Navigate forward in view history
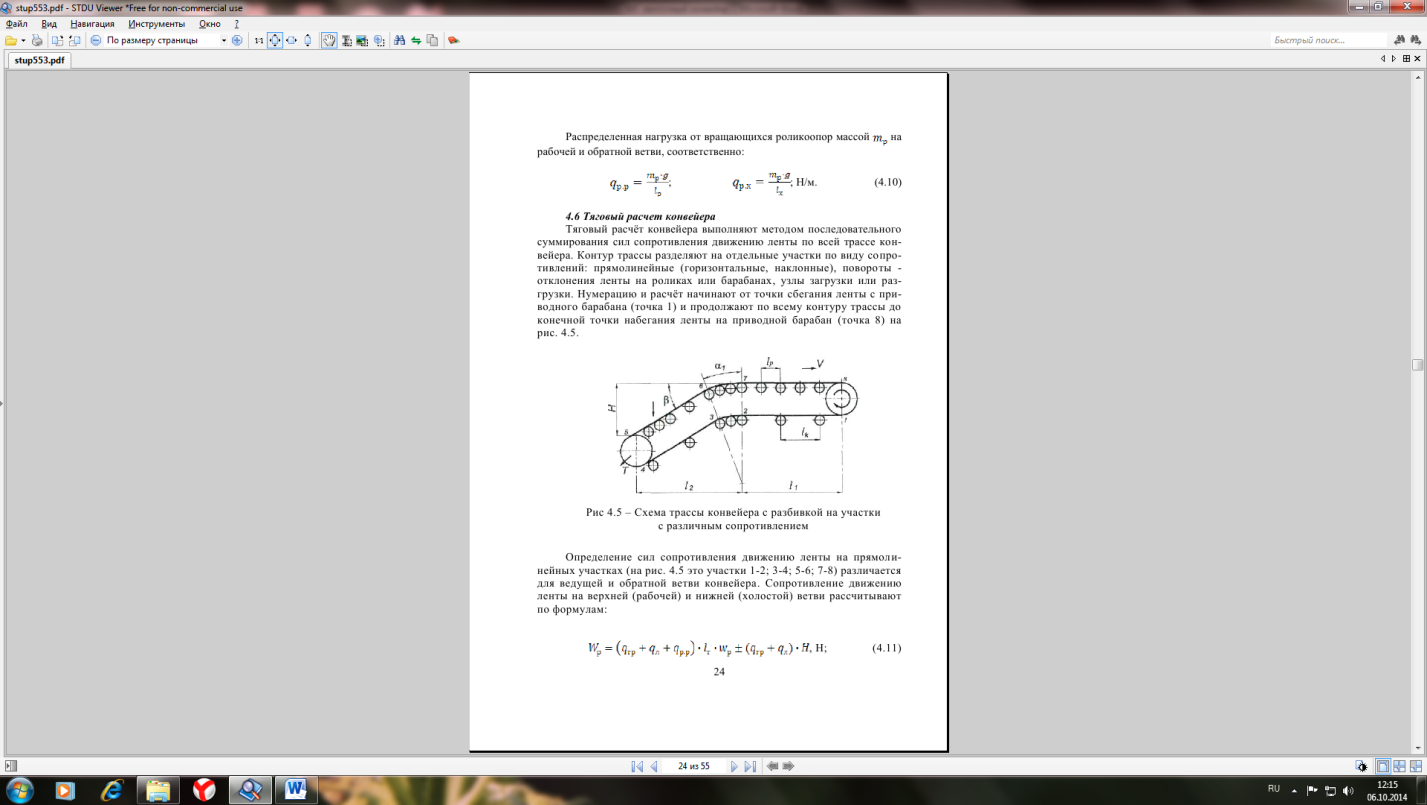This screenshot has height=805, width=1427. click(788, 766)
